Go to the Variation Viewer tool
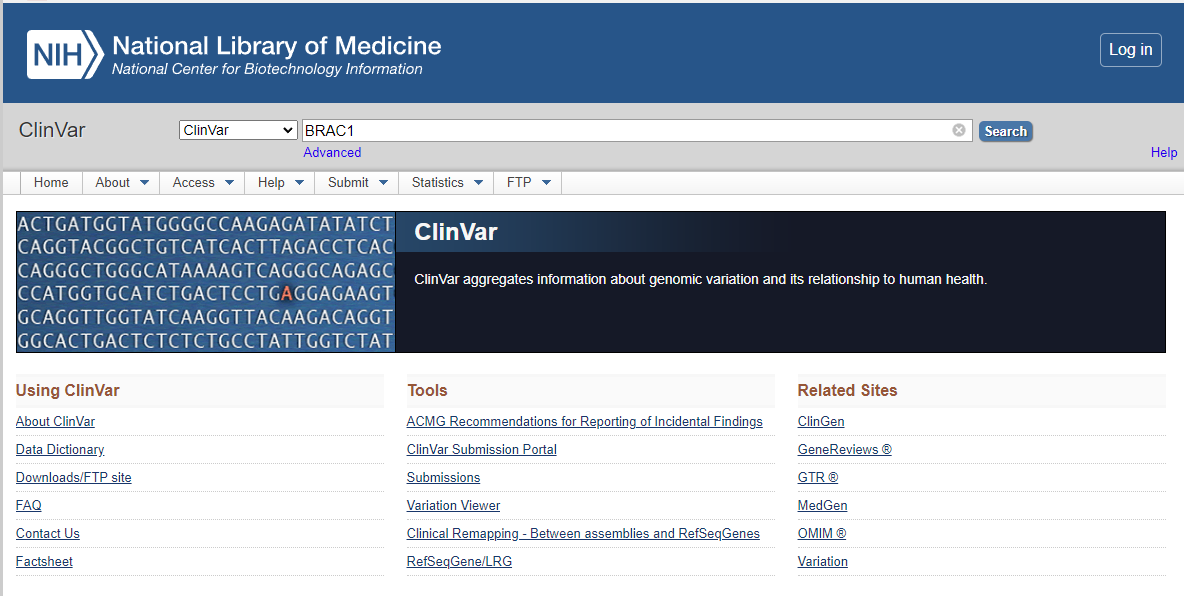 [453, 506]
